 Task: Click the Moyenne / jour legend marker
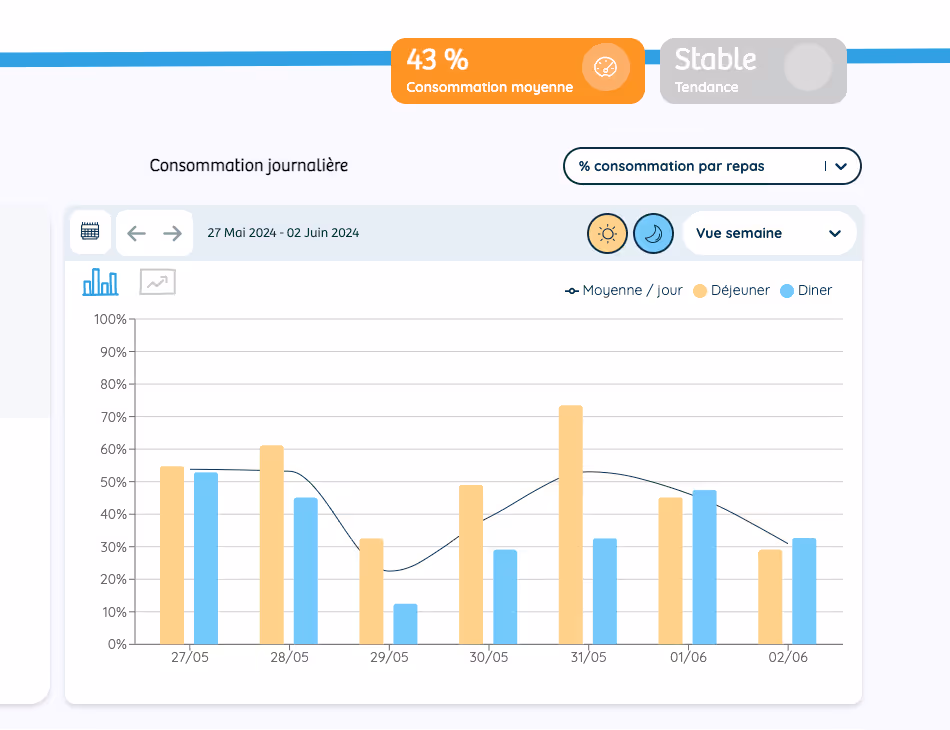point(572,290)
